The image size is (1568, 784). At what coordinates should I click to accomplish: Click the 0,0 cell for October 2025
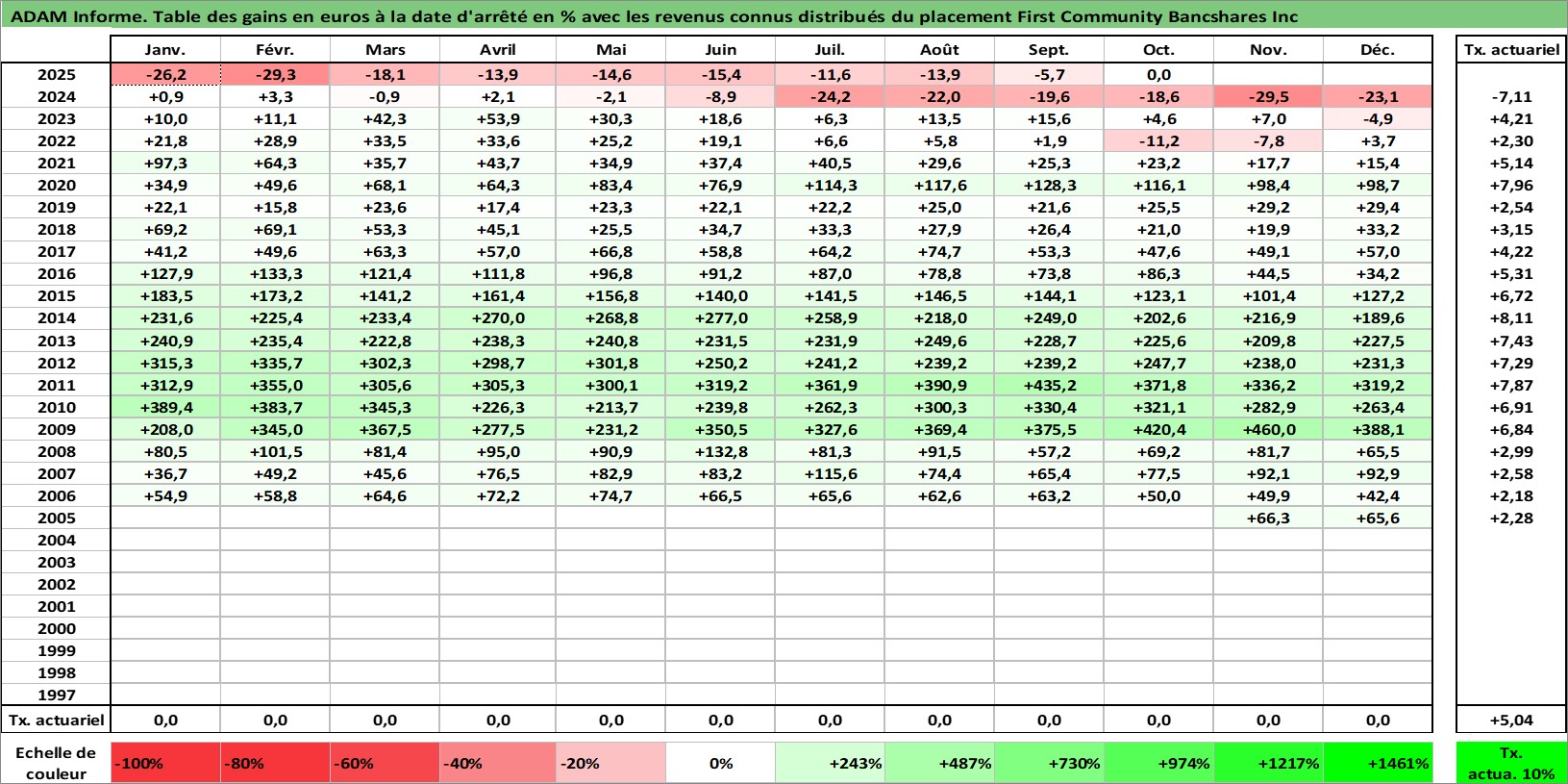(x=1158, y=75)
